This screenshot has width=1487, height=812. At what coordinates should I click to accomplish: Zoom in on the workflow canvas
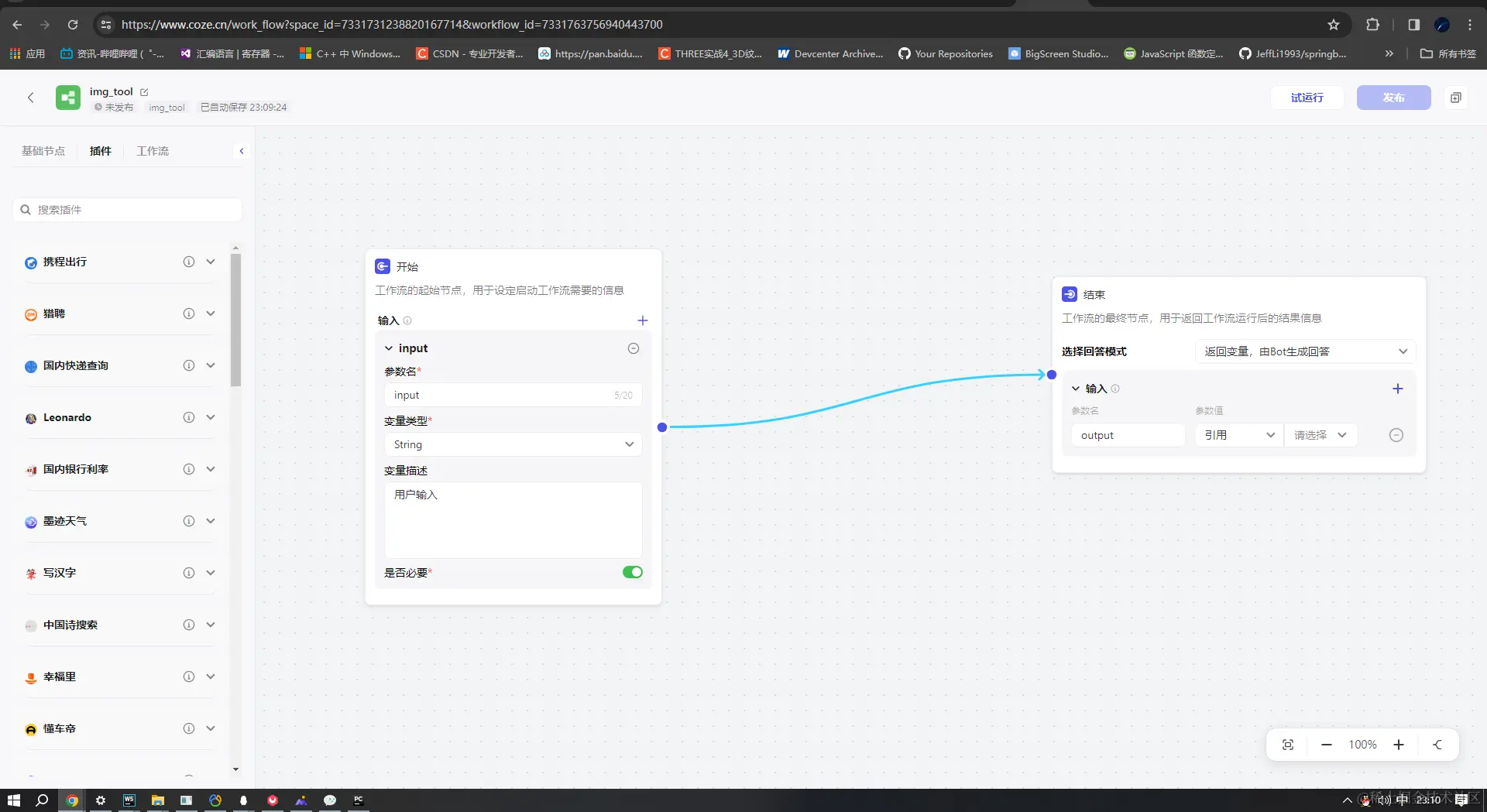pos(1399,745)
